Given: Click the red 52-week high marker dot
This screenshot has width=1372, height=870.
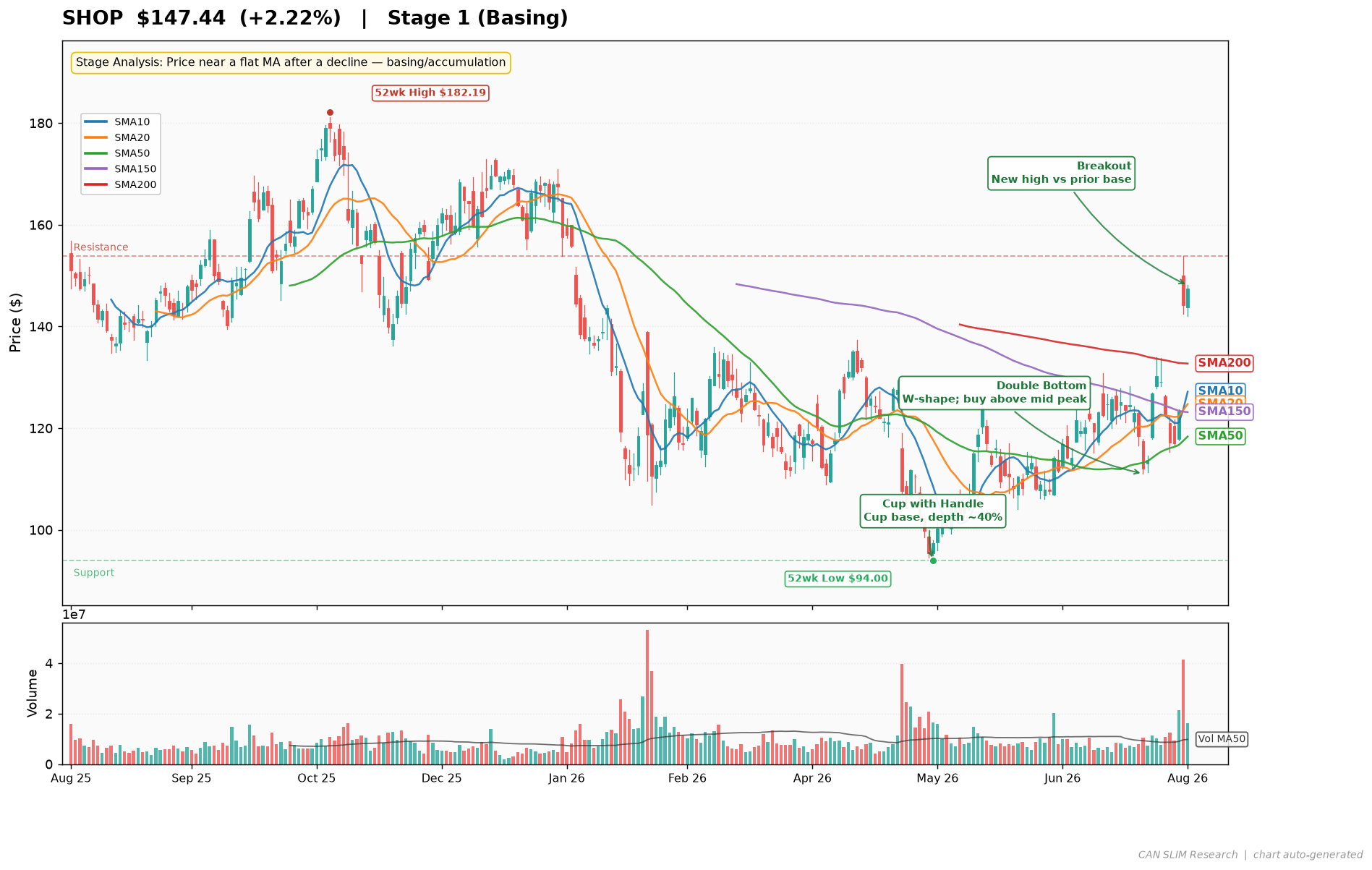Looking at the screenshot, I should click(330, 112).
